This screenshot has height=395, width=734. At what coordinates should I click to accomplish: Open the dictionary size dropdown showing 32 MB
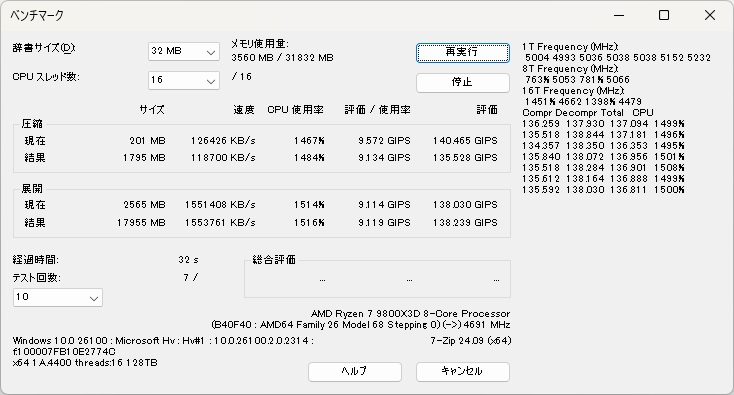tap(184, 51)
